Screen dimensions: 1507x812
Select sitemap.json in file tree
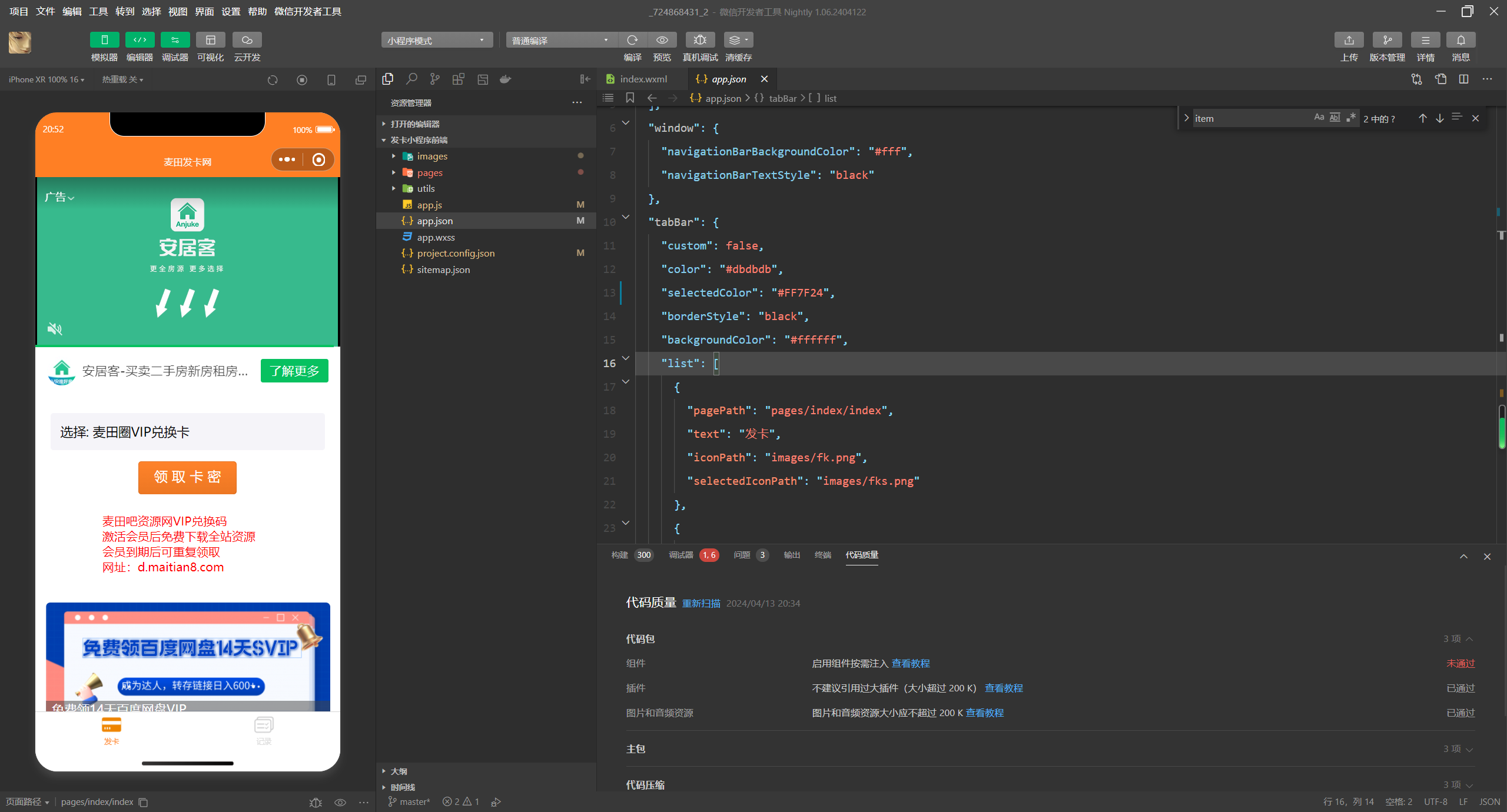coord(443,269)
